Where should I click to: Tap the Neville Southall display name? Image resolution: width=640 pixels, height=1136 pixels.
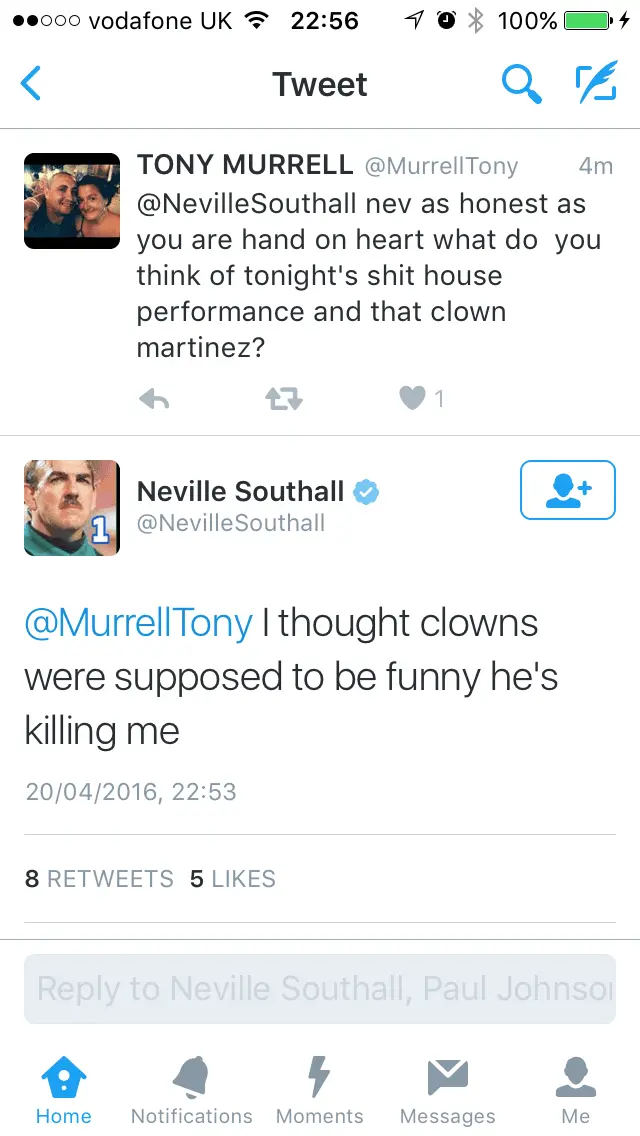(240, 491)
